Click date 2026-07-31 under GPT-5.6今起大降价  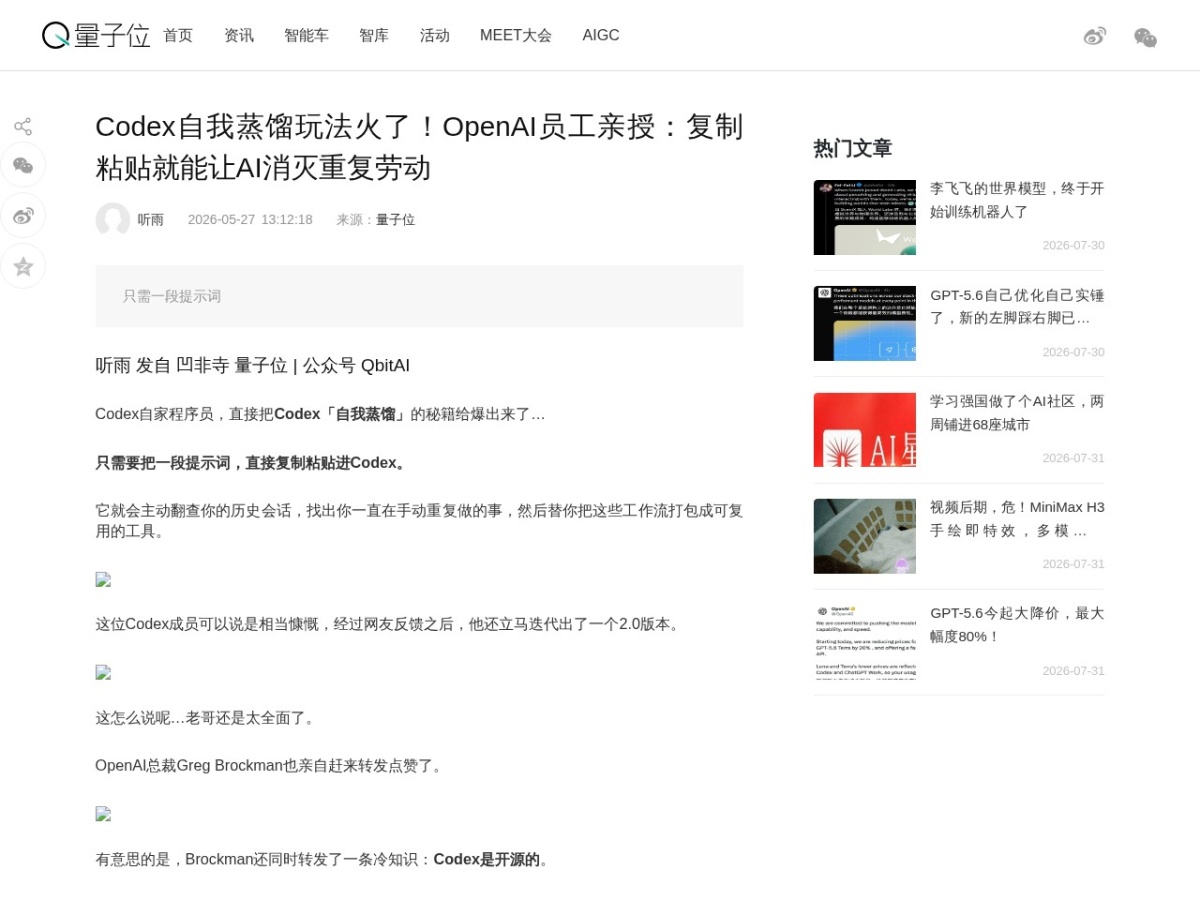coord(1073,671)
